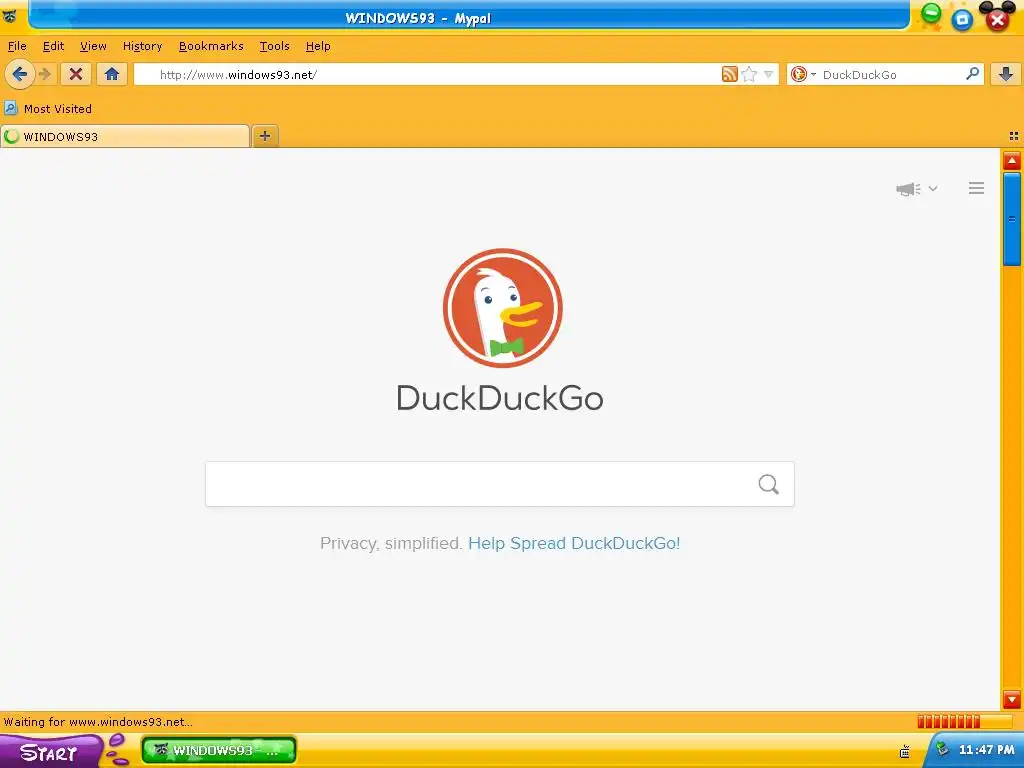Click the scrollbar down arrow

pyautogui.click(x=1012, y=699)
